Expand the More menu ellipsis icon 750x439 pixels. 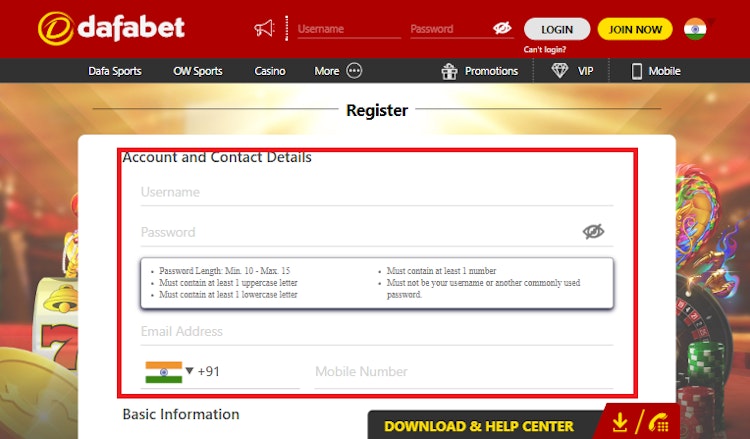[354, 71]
